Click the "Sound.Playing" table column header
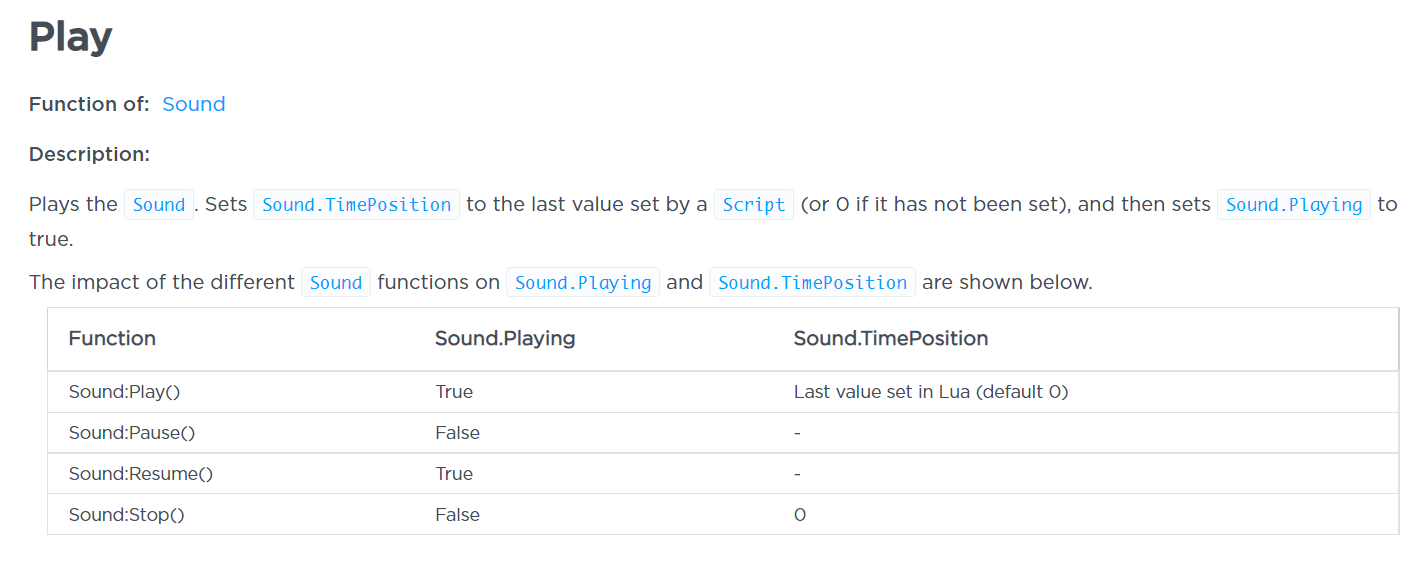This screenshot has height=570, width=1424. pos(505,339)
